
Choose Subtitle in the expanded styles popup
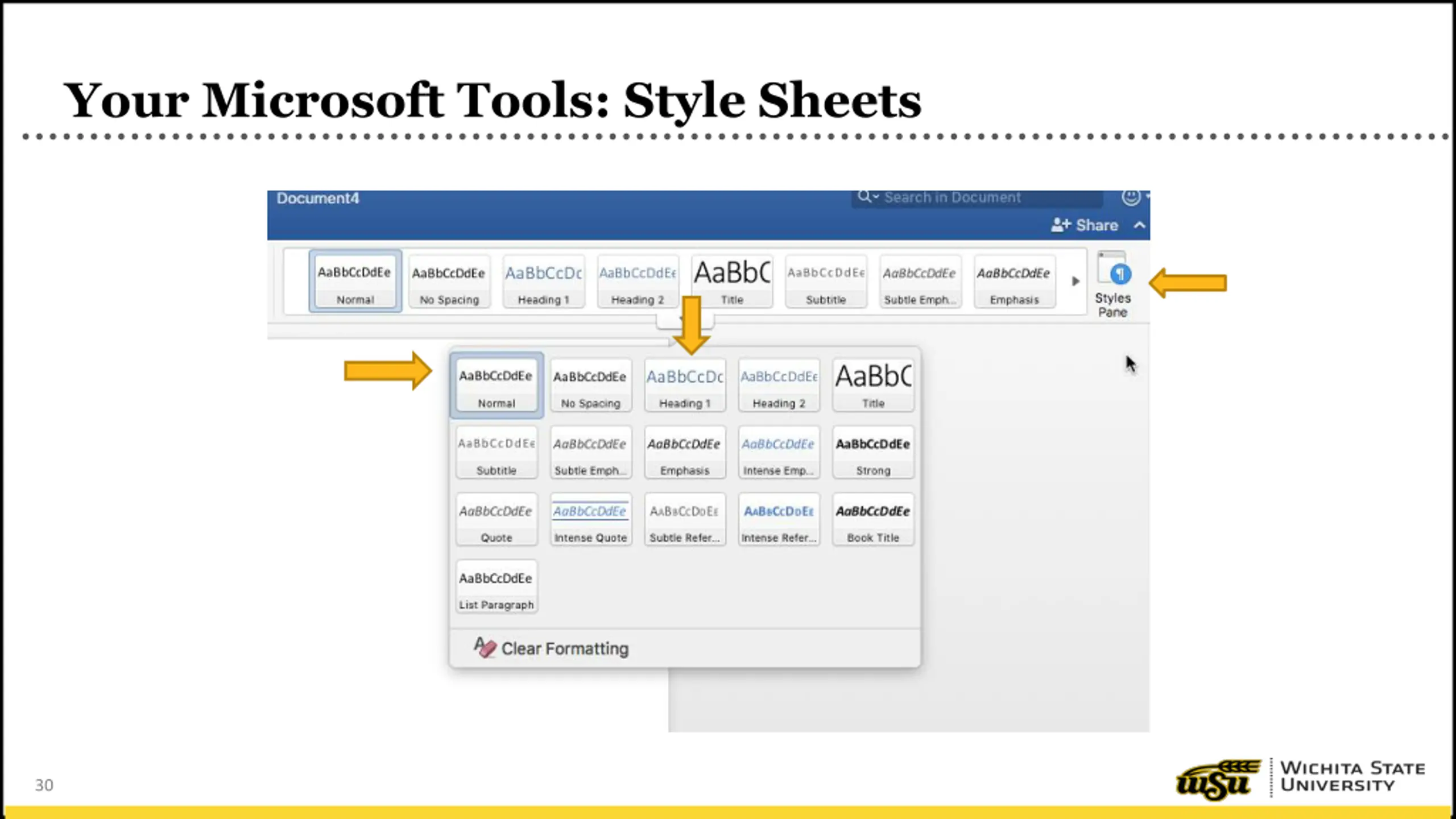coord(497,452)
